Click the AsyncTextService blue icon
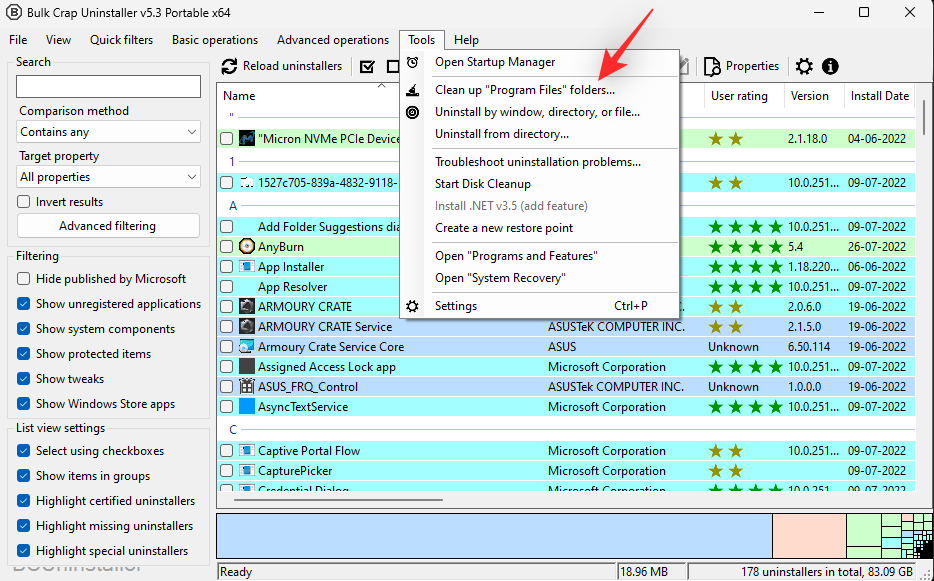 click(x=247, y=407)
